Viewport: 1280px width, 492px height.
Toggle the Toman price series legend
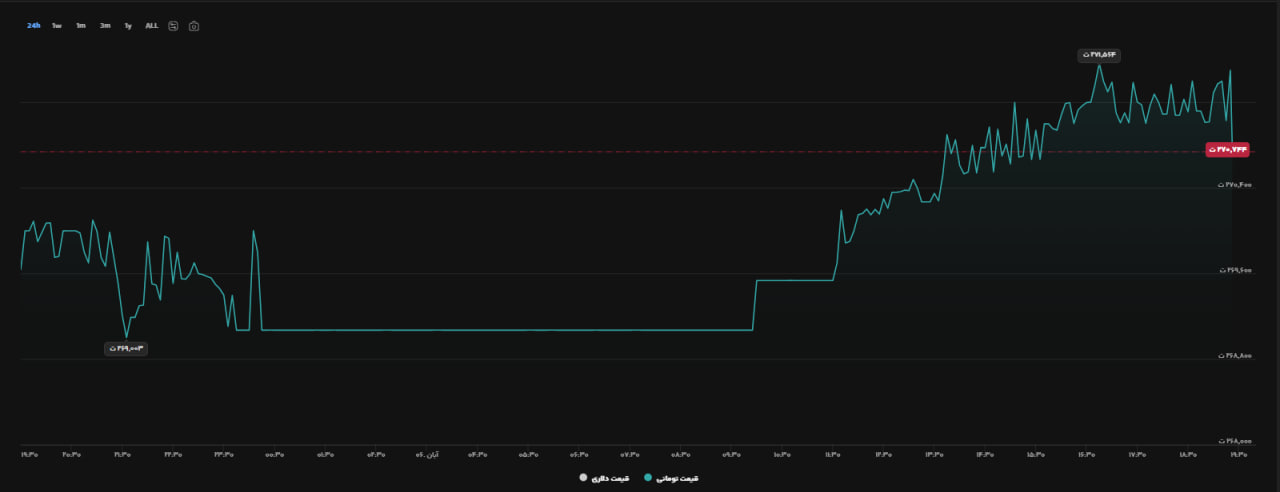pos(670,478)
